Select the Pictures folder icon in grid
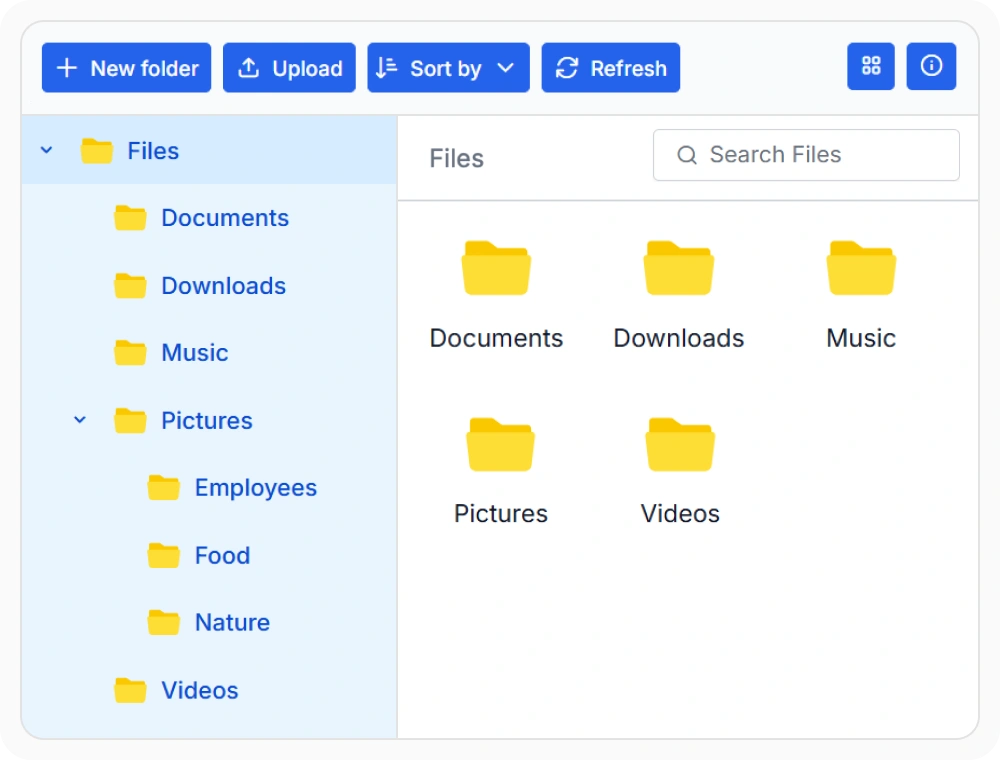This screenshot has width=1000, height=760. [x=501, y=444]
